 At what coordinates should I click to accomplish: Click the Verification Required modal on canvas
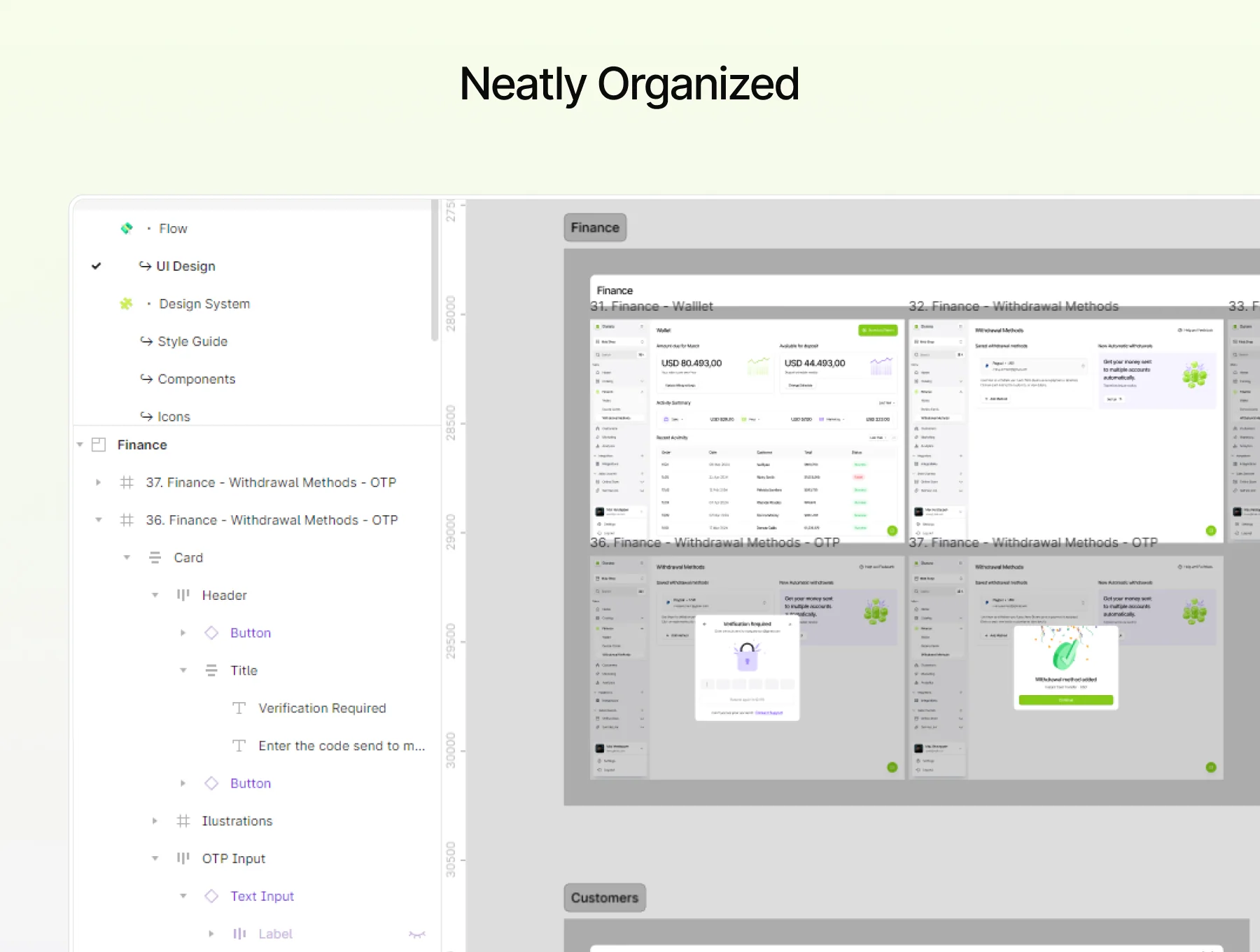tap(747, 668)
